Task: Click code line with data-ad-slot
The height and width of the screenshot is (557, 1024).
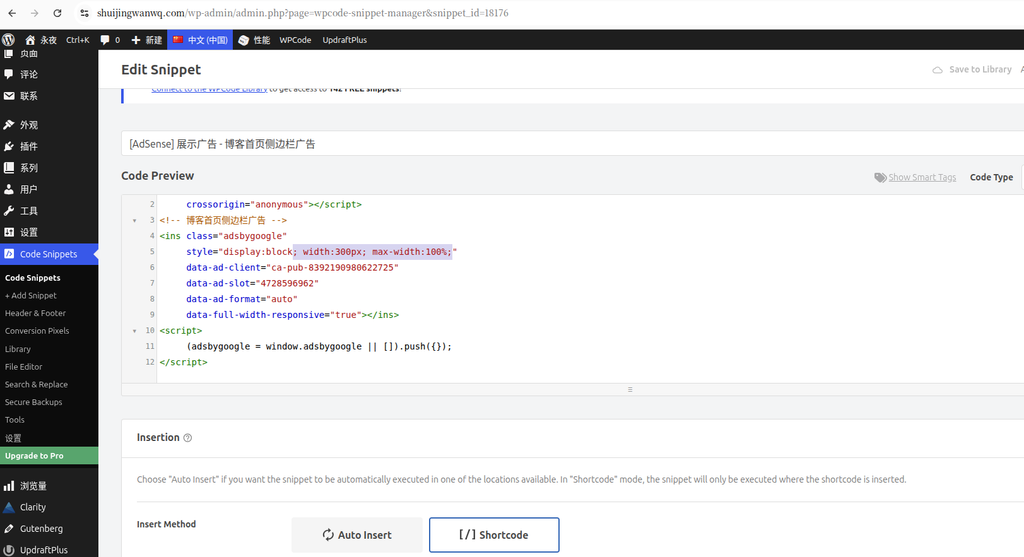Action: pos(252,283)
